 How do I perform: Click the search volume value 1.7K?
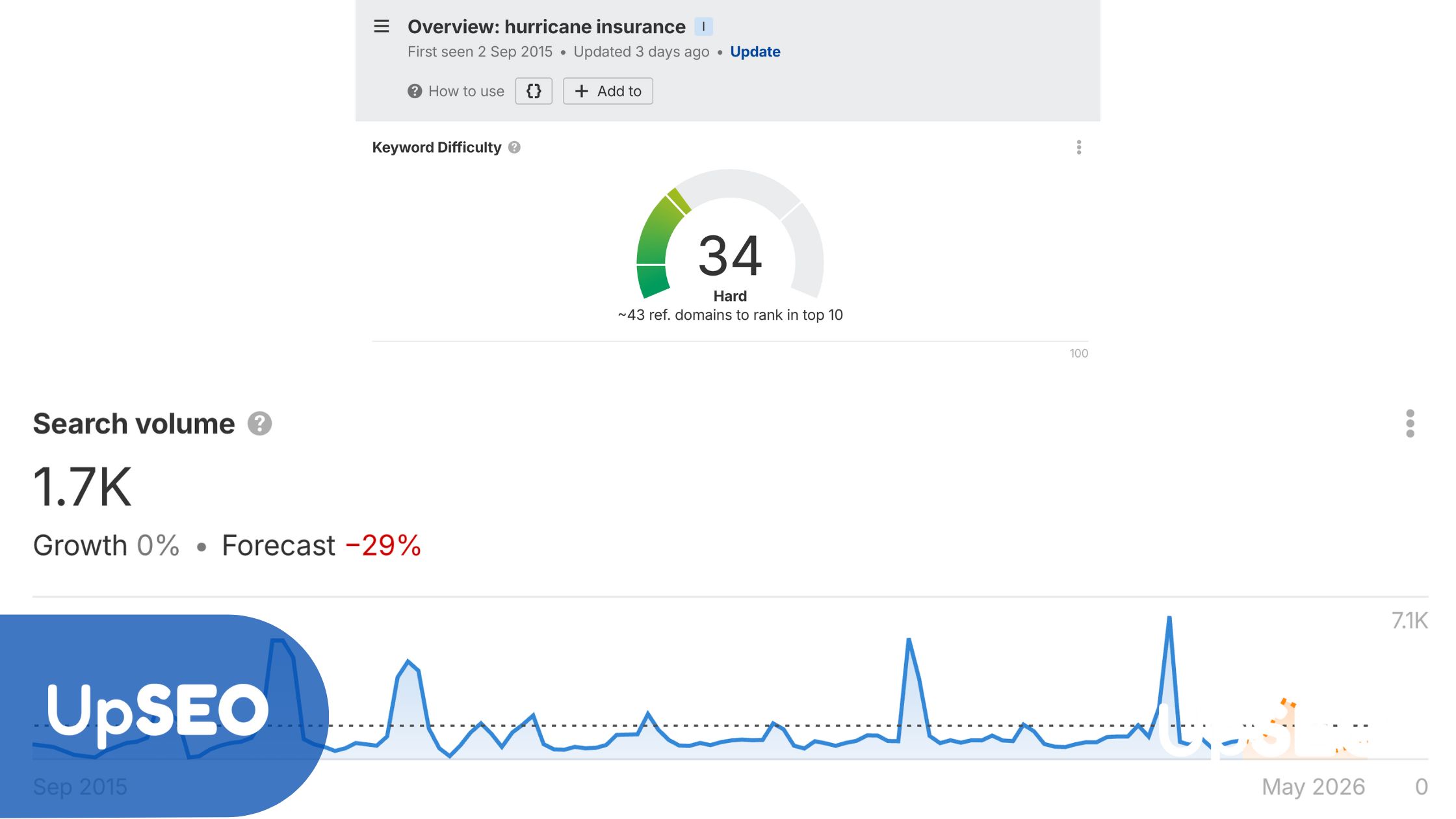point(83,487)
